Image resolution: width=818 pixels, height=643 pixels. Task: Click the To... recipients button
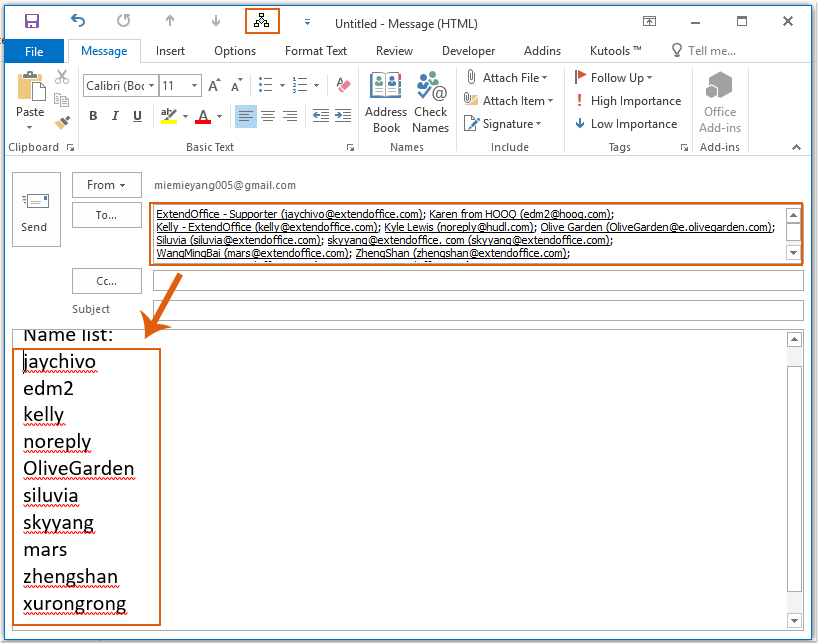coord(106,215)
